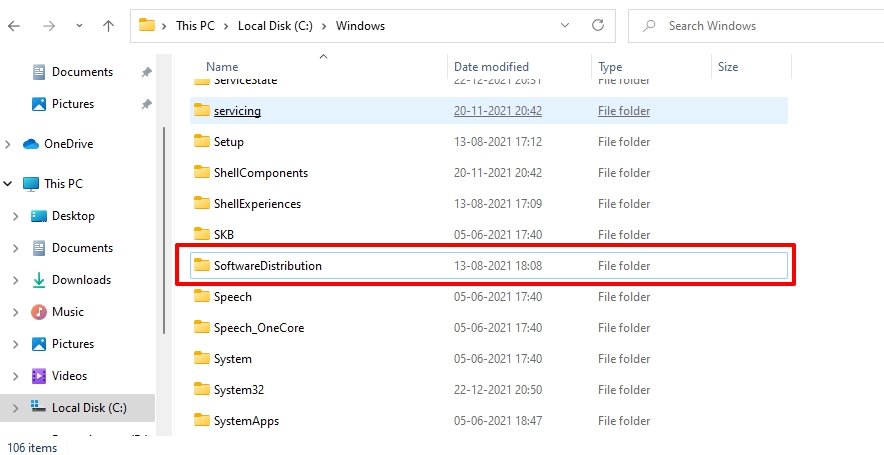The height and width of the screenshot is (455, 884).
Task: Select the SoftwareDistribution folder icon
Action: pos(202,265)
